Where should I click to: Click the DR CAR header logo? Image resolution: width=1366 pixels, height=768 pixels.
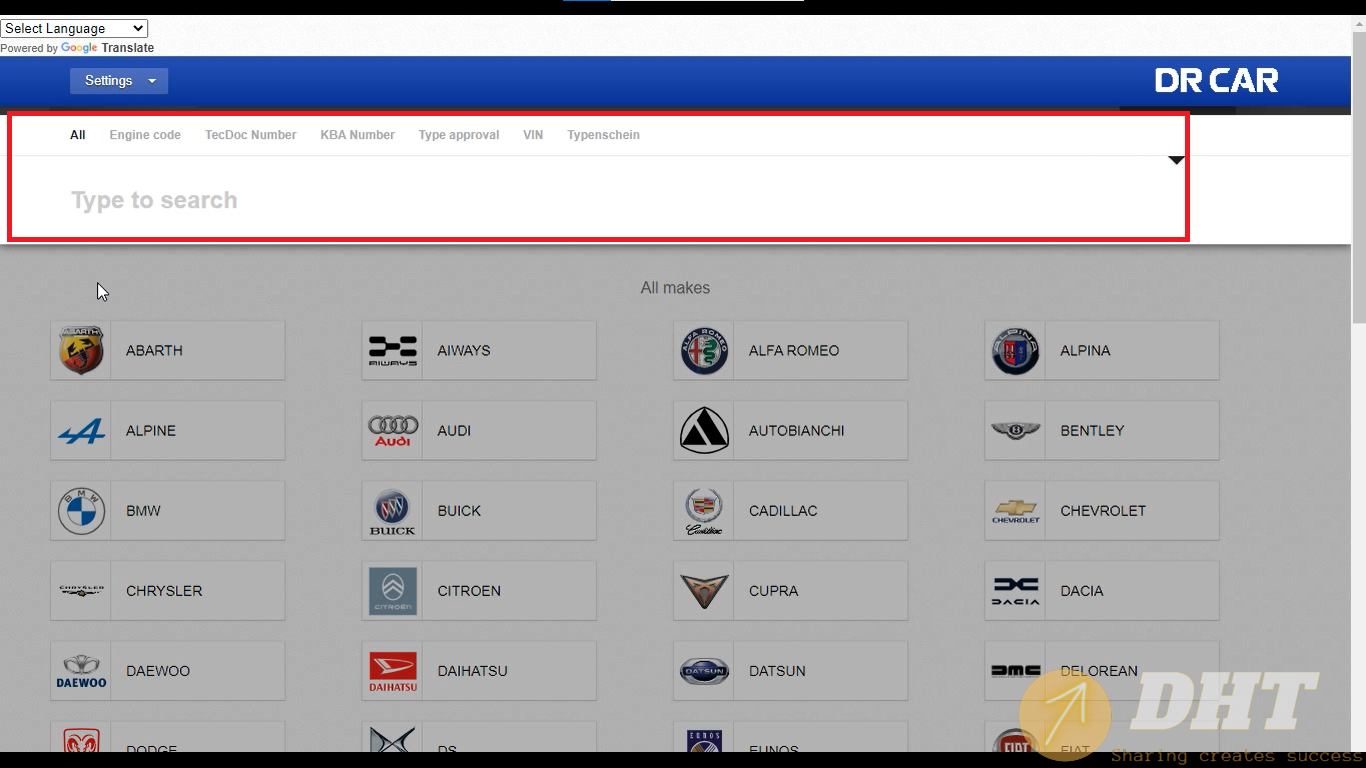tap(1216, 81)
